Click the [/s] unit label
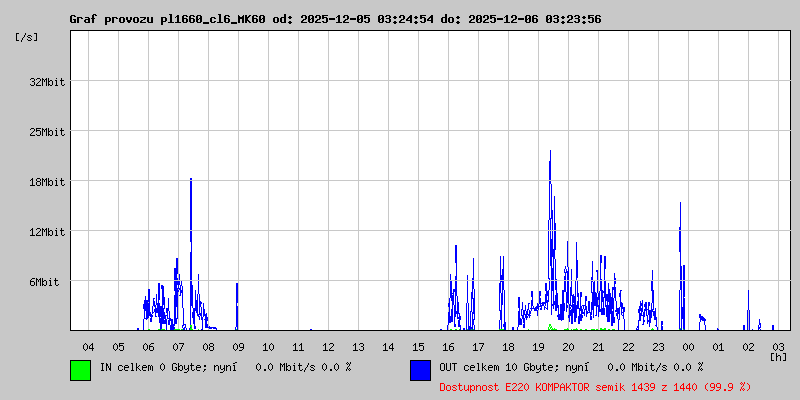 [x=27, y=36]
